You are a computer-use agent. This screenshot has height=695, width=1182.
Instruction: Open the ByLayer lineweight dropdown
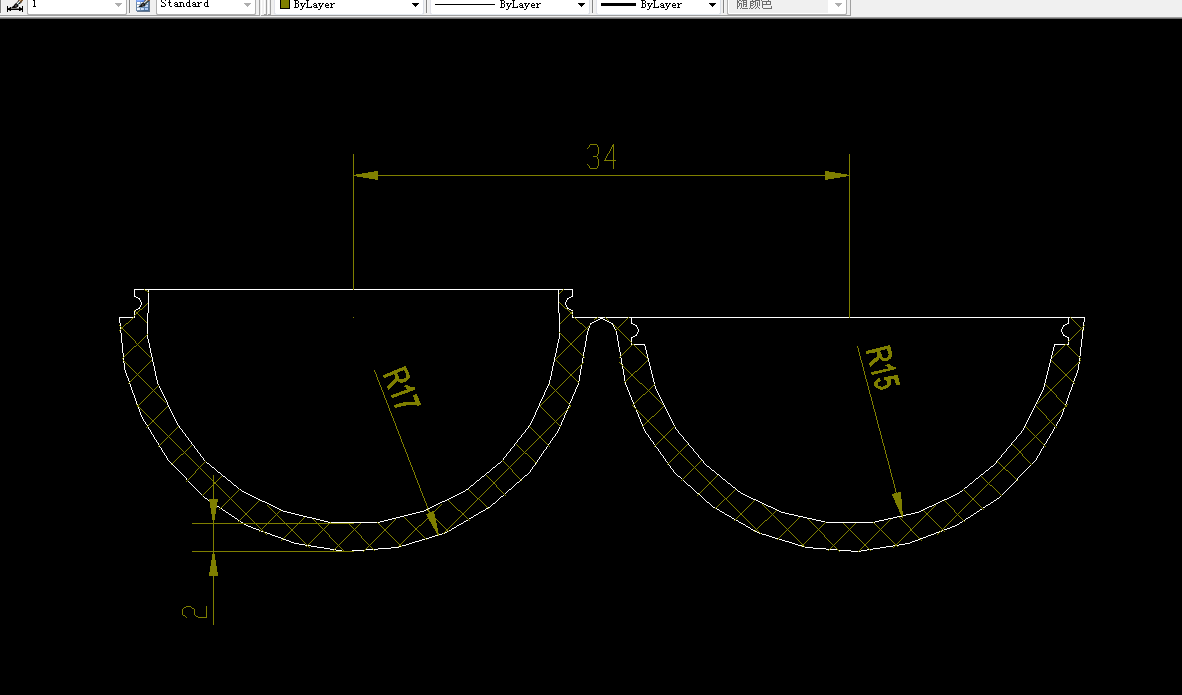(x=657, y=5)
